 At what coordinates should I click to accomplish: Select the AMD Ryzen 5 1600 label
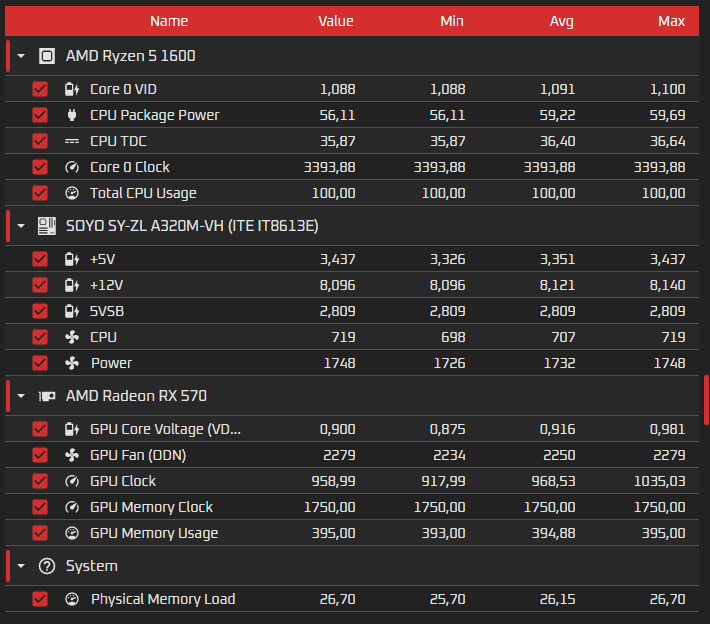(x=130, y=56)
